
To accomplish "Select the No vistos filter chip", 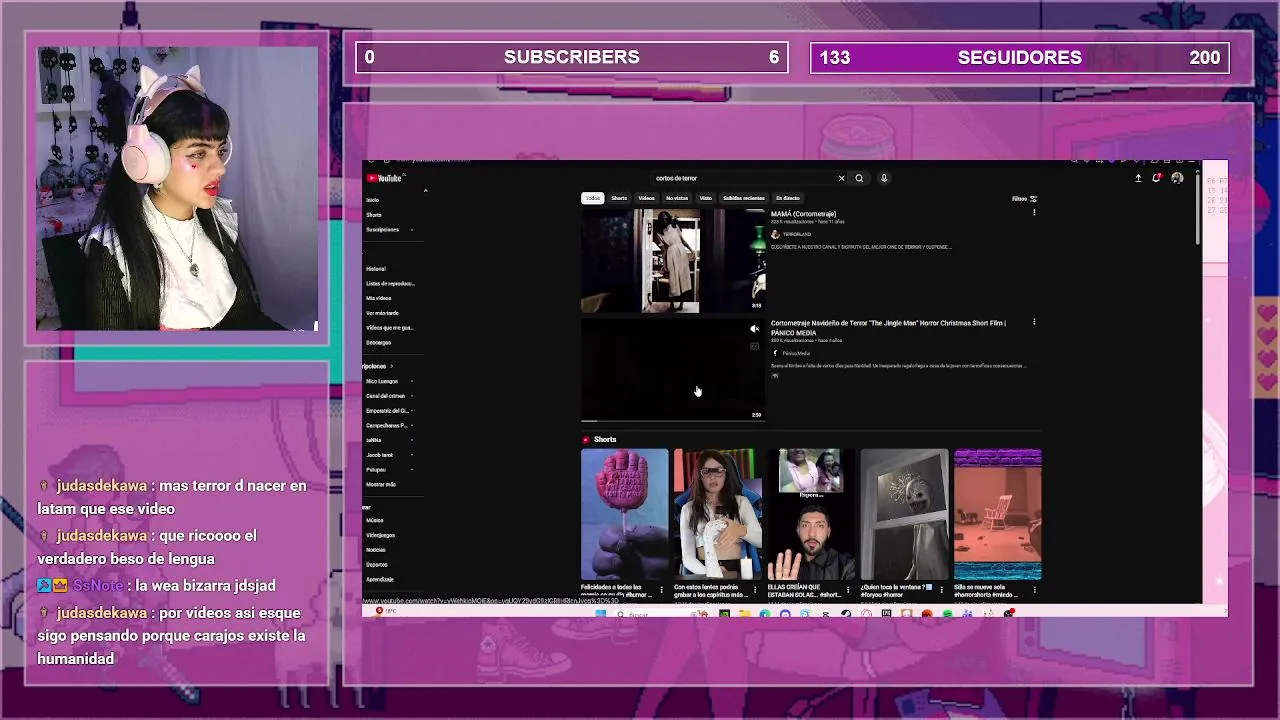I will tap(677, 198).
